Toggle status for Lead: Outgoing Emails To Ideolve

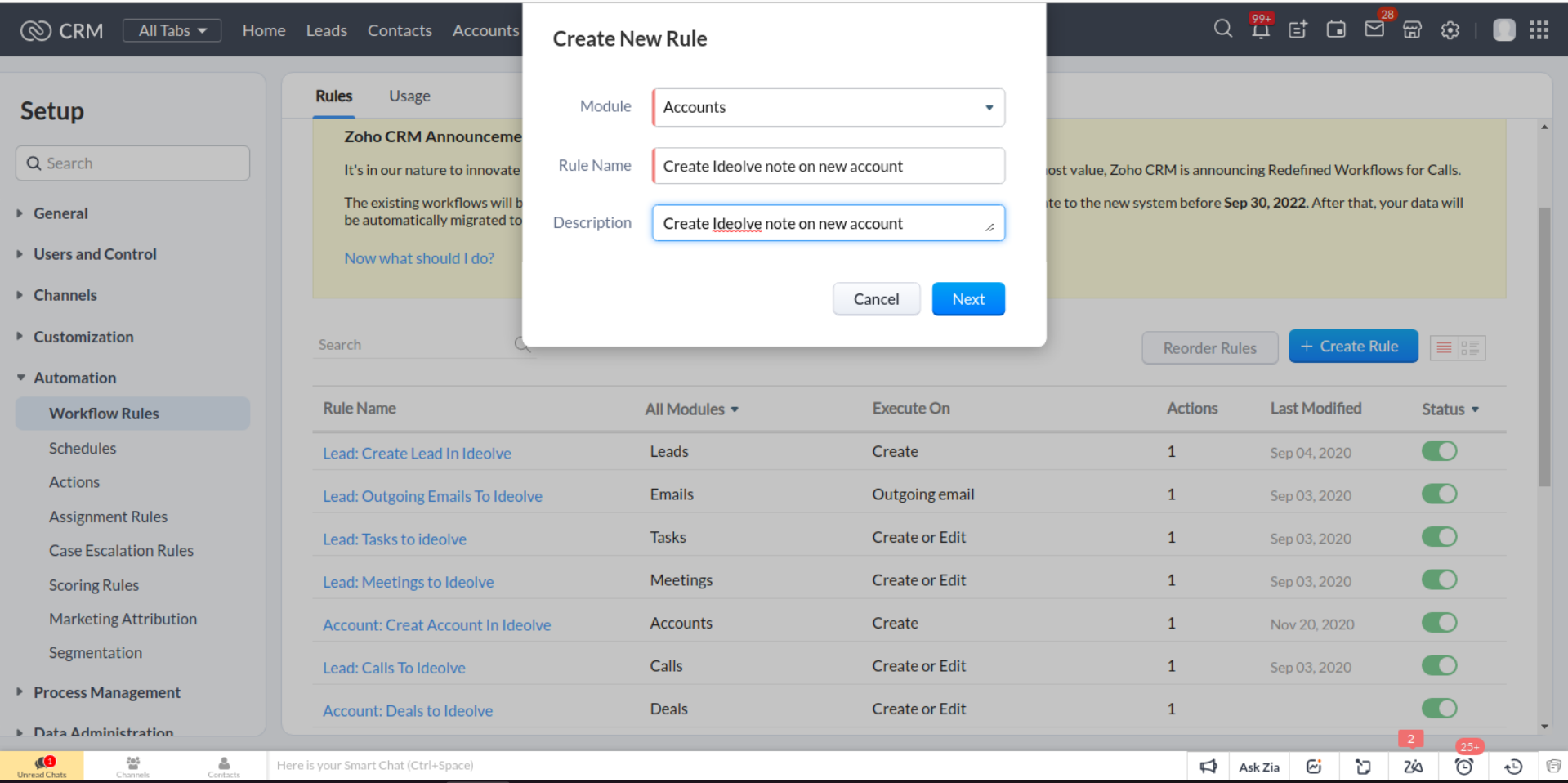pos(1439,494)
